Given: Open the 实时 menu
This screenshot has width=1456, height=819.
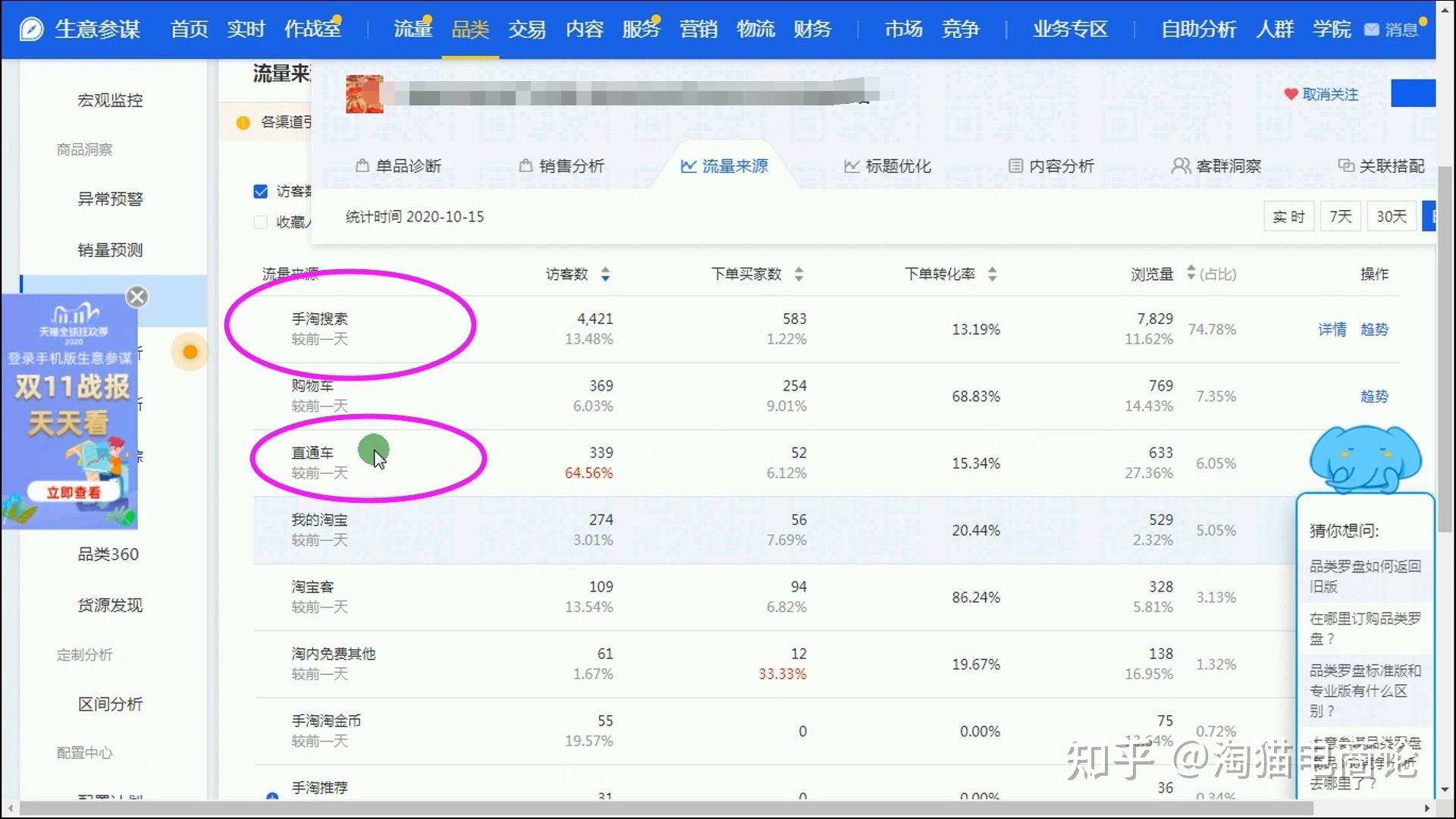Looking at the screenshot, I should pos(246,30).
